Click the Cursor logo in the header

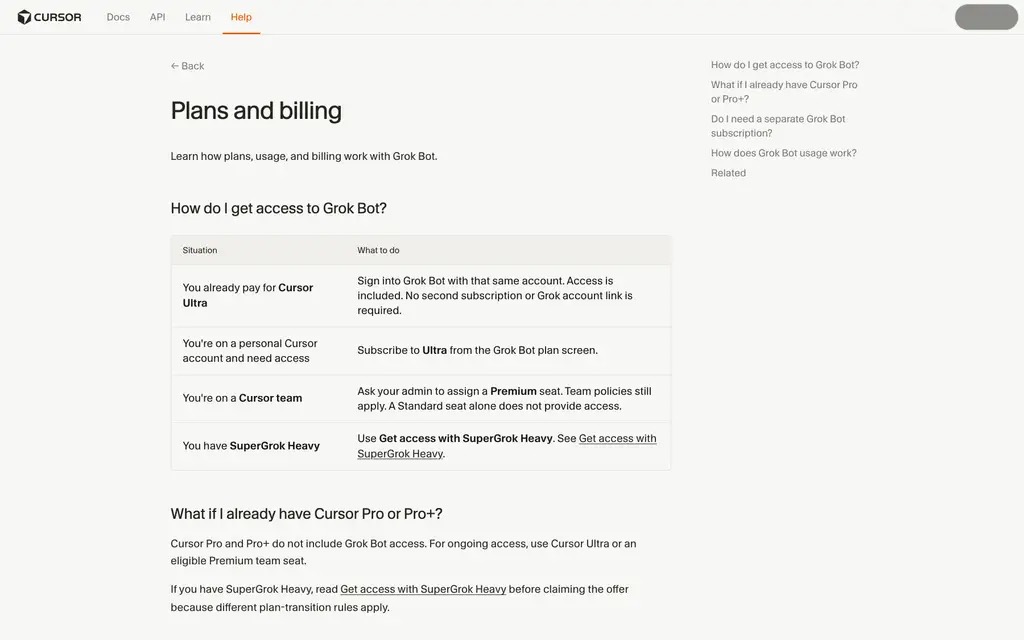[50, 17]
